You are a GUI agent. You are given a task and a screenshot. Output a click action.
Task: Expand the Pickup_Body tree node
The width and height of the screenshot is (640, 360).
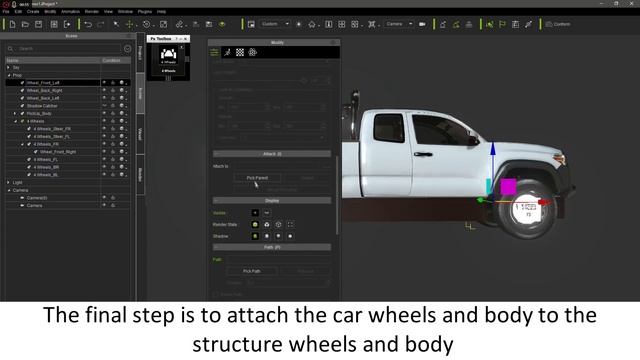click(15, 113)
